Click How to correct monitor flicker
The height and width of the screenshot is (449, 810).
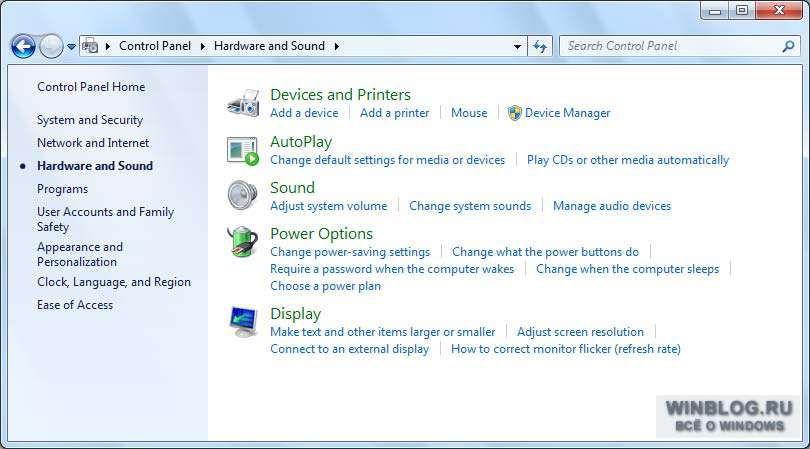(566, 349)
